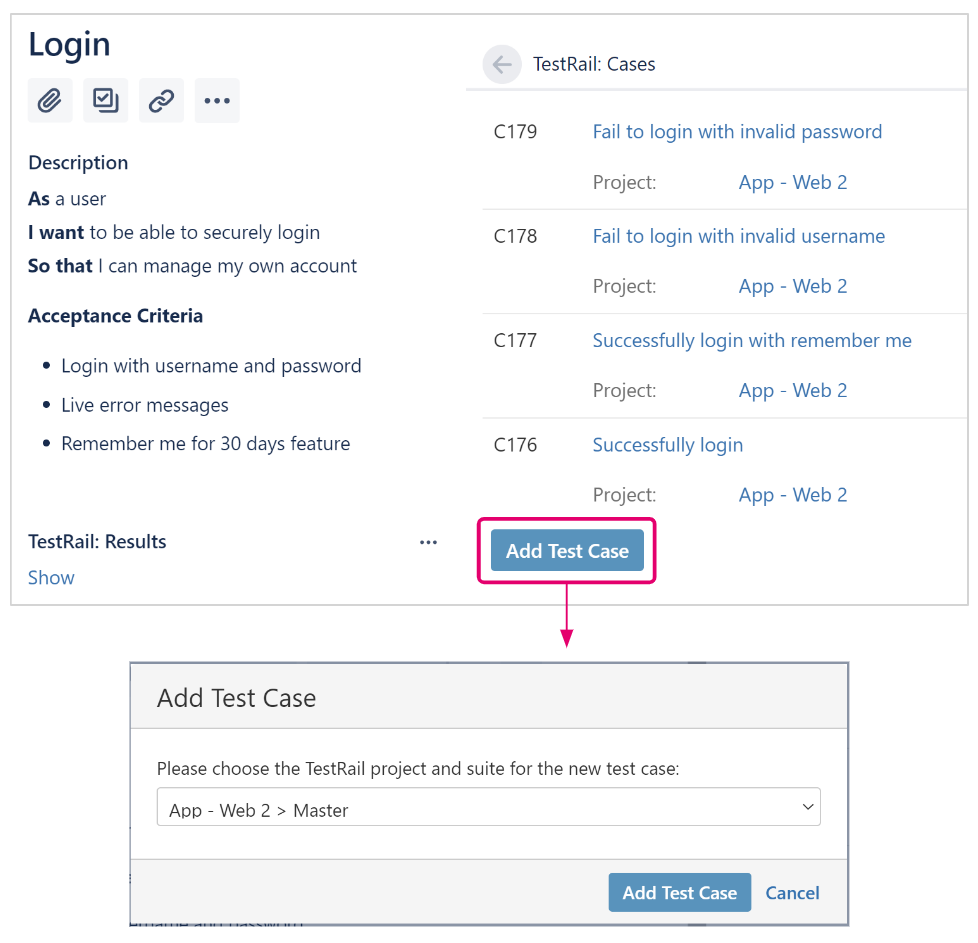Open case Fail to login with invalid password
Screen dimensions: 978x943
(x=737, y=132)
